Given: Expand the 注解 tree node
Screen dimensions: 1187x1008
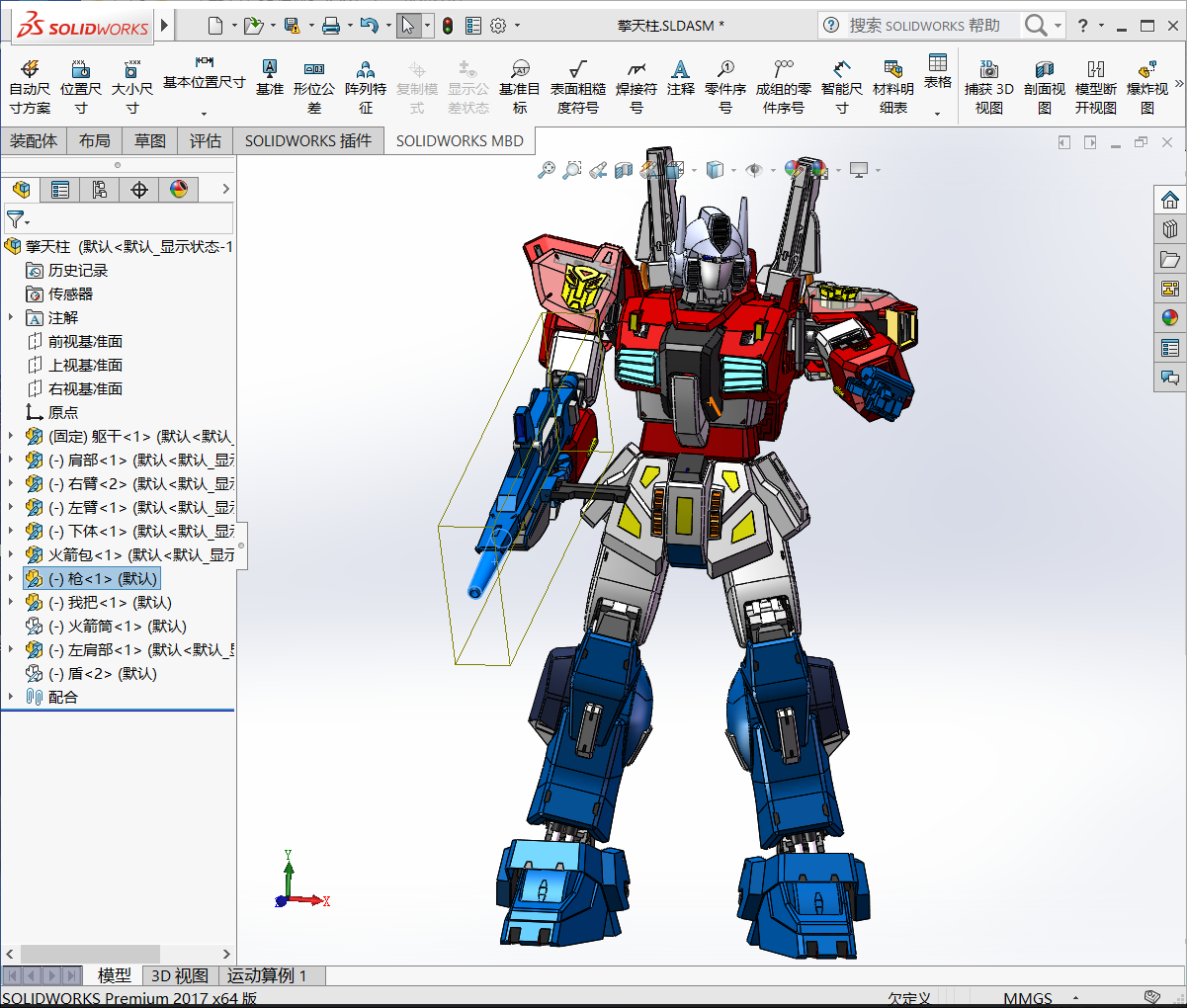Looking at the screenshot, I should [x=11, y=317].
